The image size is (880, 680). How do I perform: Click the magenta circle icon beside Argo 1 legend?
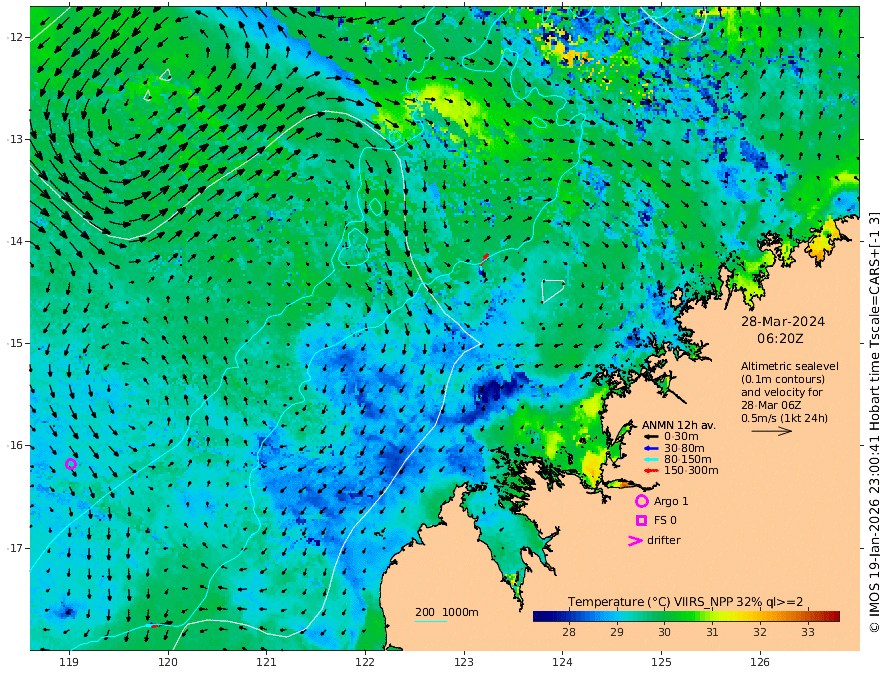(641, 501)
